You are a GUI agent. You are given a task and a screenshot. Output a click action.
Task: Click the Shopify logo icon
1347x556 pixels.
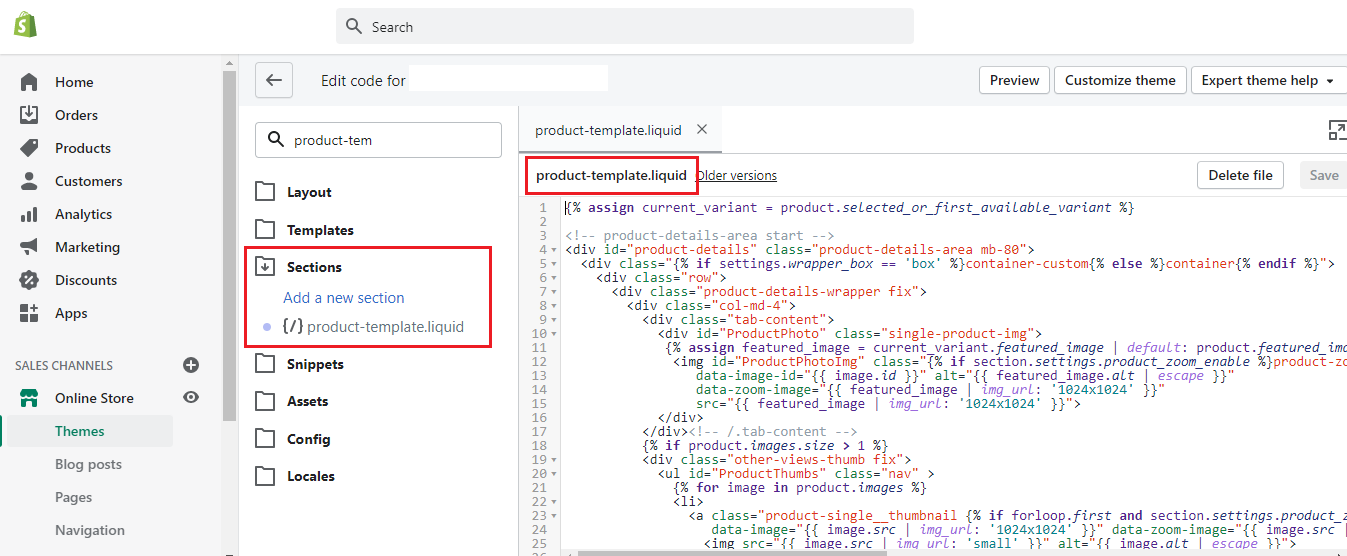(x=26, y=26)
